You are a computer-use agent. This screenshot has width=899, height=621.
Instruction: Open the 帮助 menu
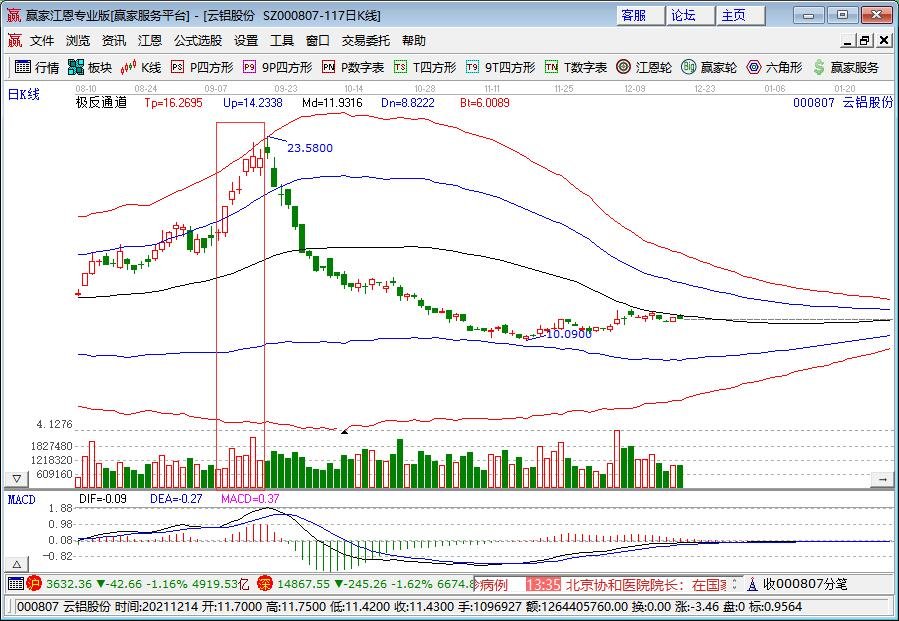(x=413, y=41)
